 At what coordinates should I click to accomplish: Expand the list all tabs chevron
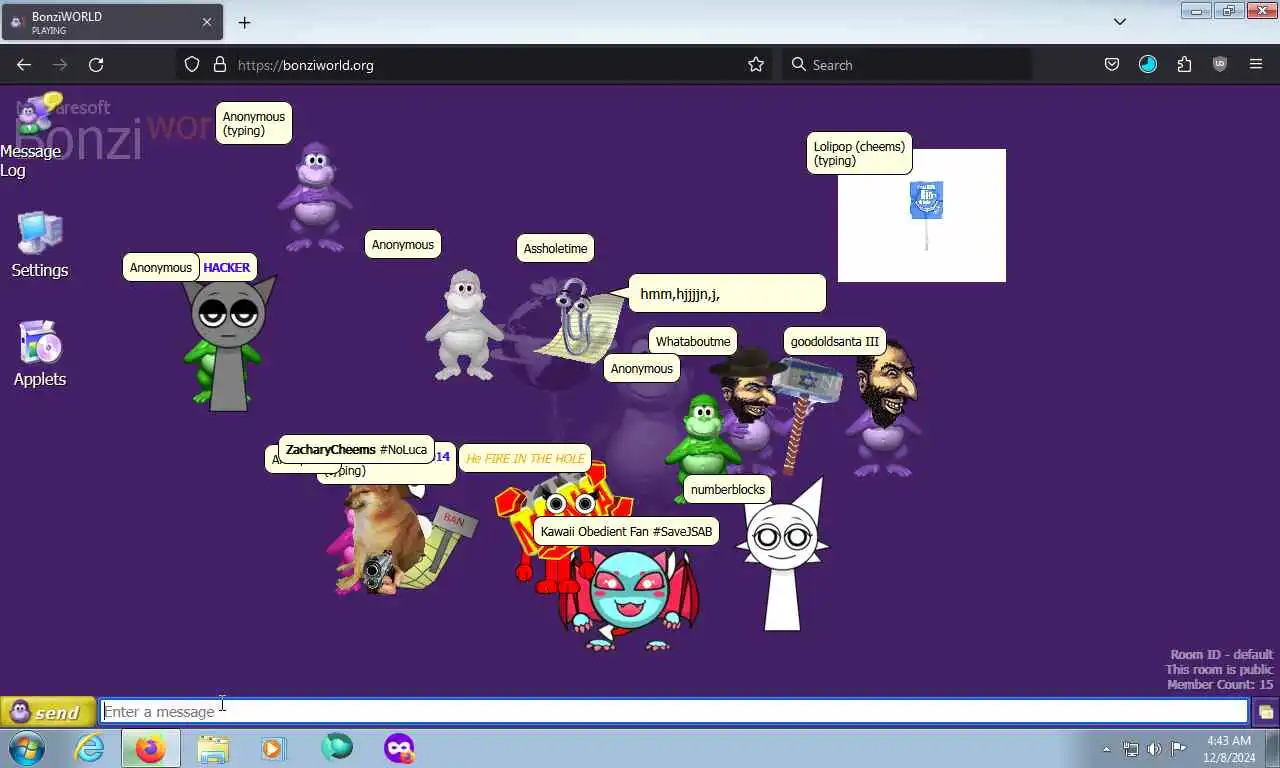point(1120,22)
